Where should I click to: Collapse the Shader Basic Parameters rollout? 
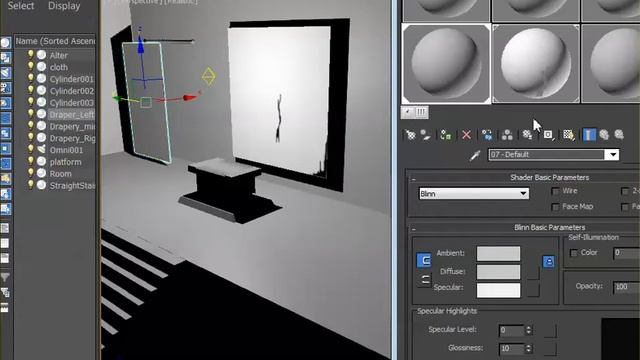tap(413, 179)
